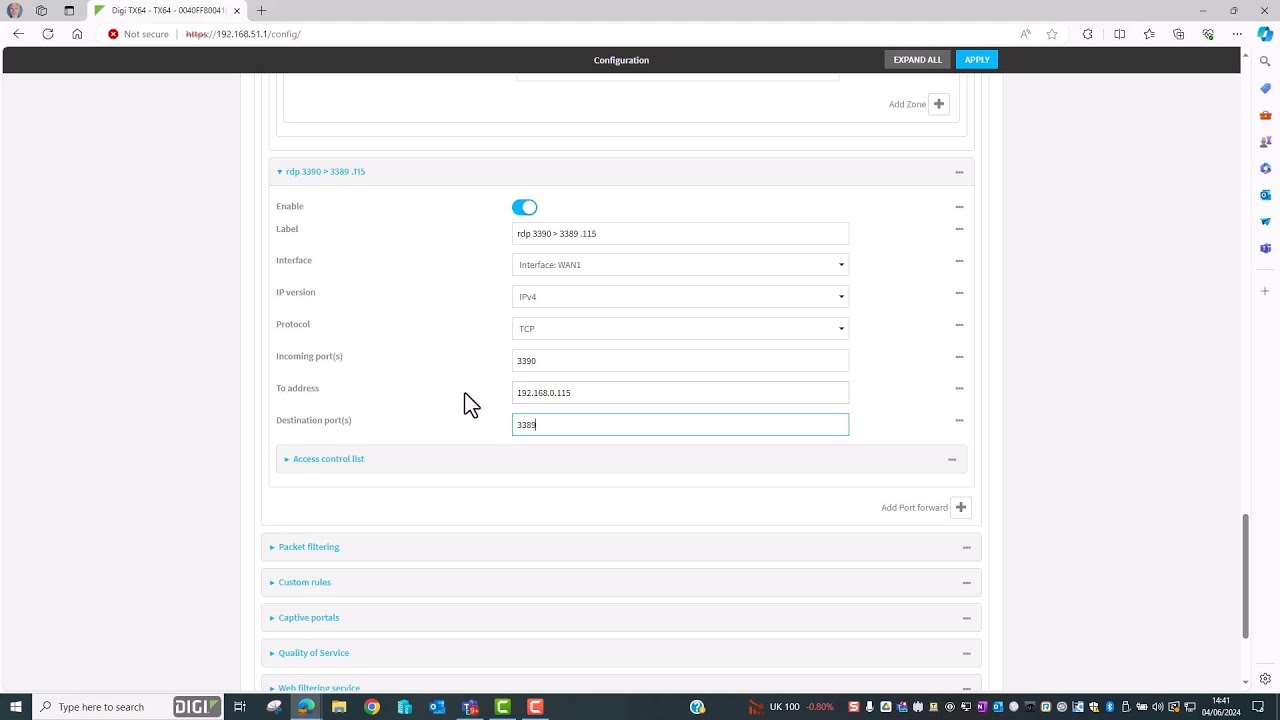Screen dimensions: 1280x720
Task: Open the Windows notifications center icon
Action: tap(1259, 707)
